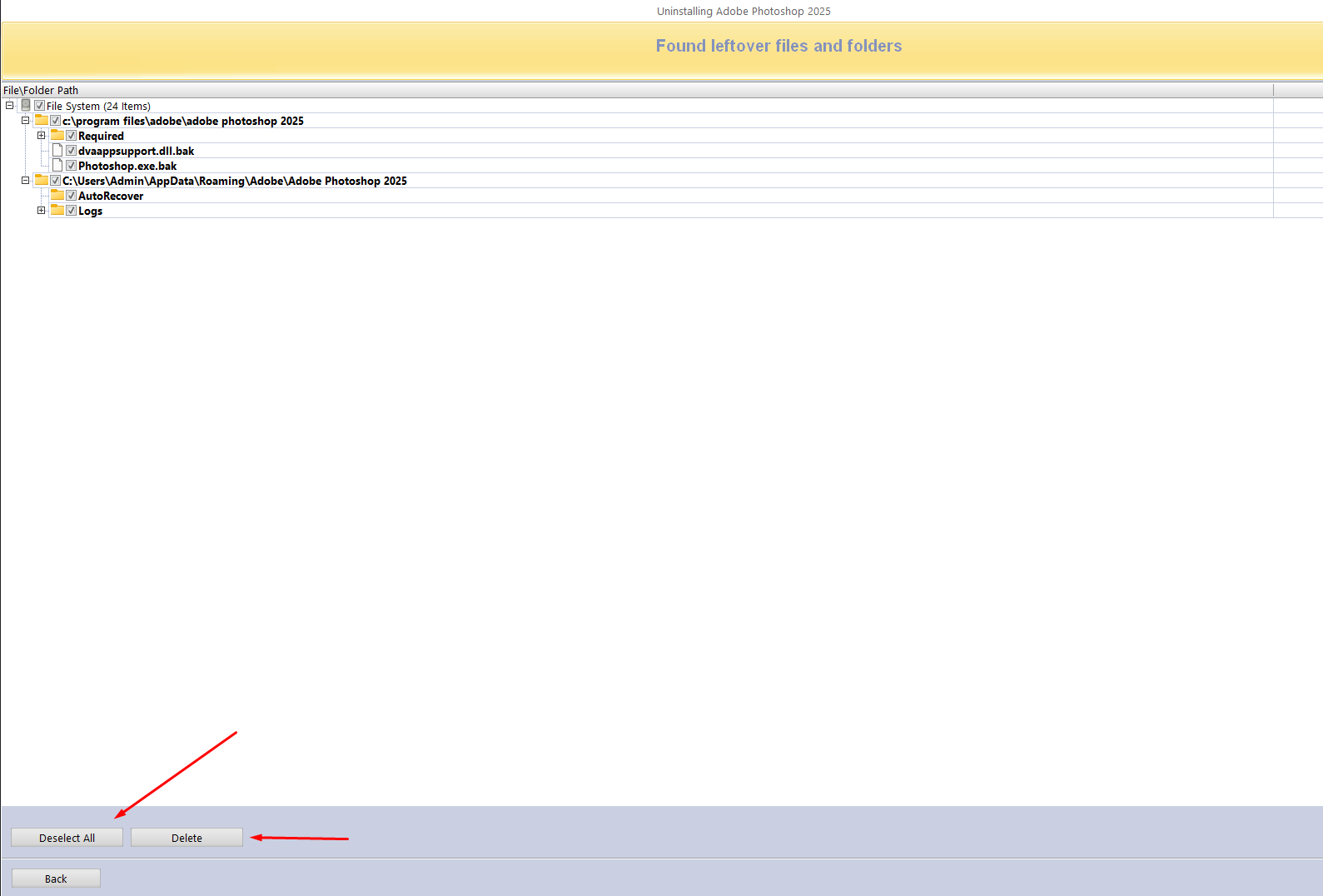Untick the dvaappsupport.dll.bak checkbox
This screenshot has height=896, width=1323.
(72, 151)
